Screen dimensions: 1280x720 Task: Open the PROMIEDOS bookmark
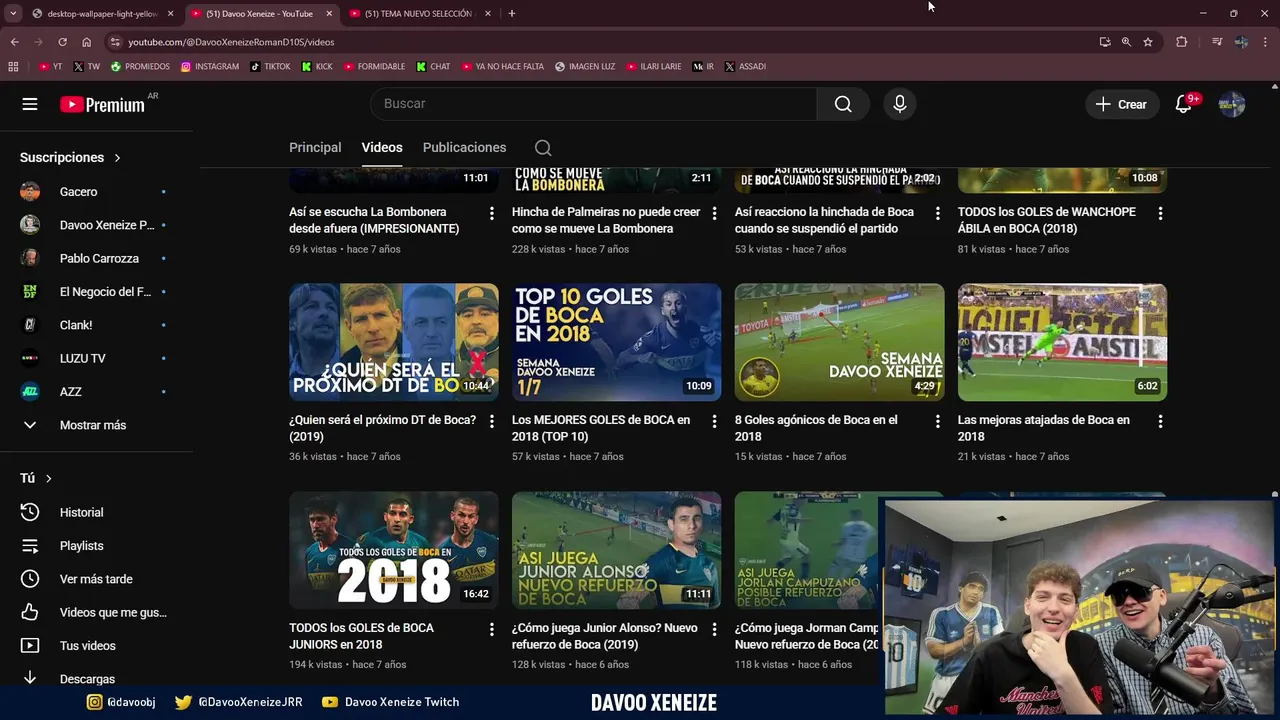[141, 66]
